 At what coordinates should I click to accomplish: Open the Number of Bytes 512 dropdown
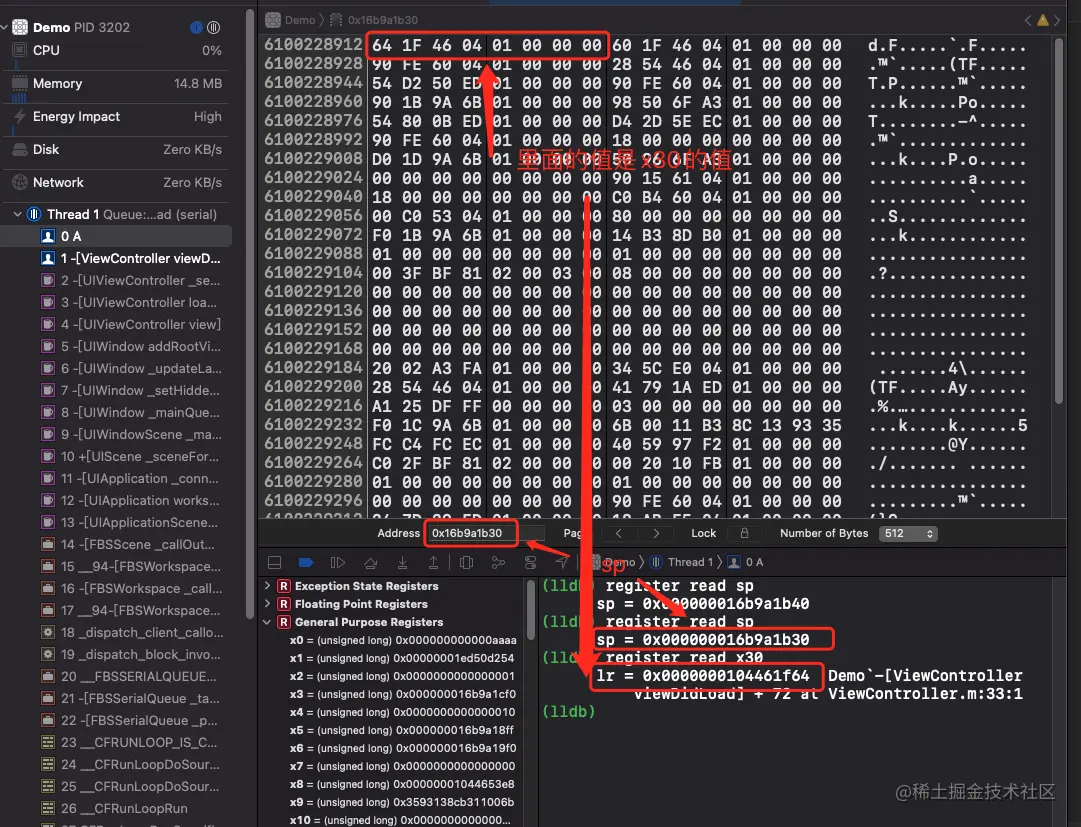click(x=908, y=533)
